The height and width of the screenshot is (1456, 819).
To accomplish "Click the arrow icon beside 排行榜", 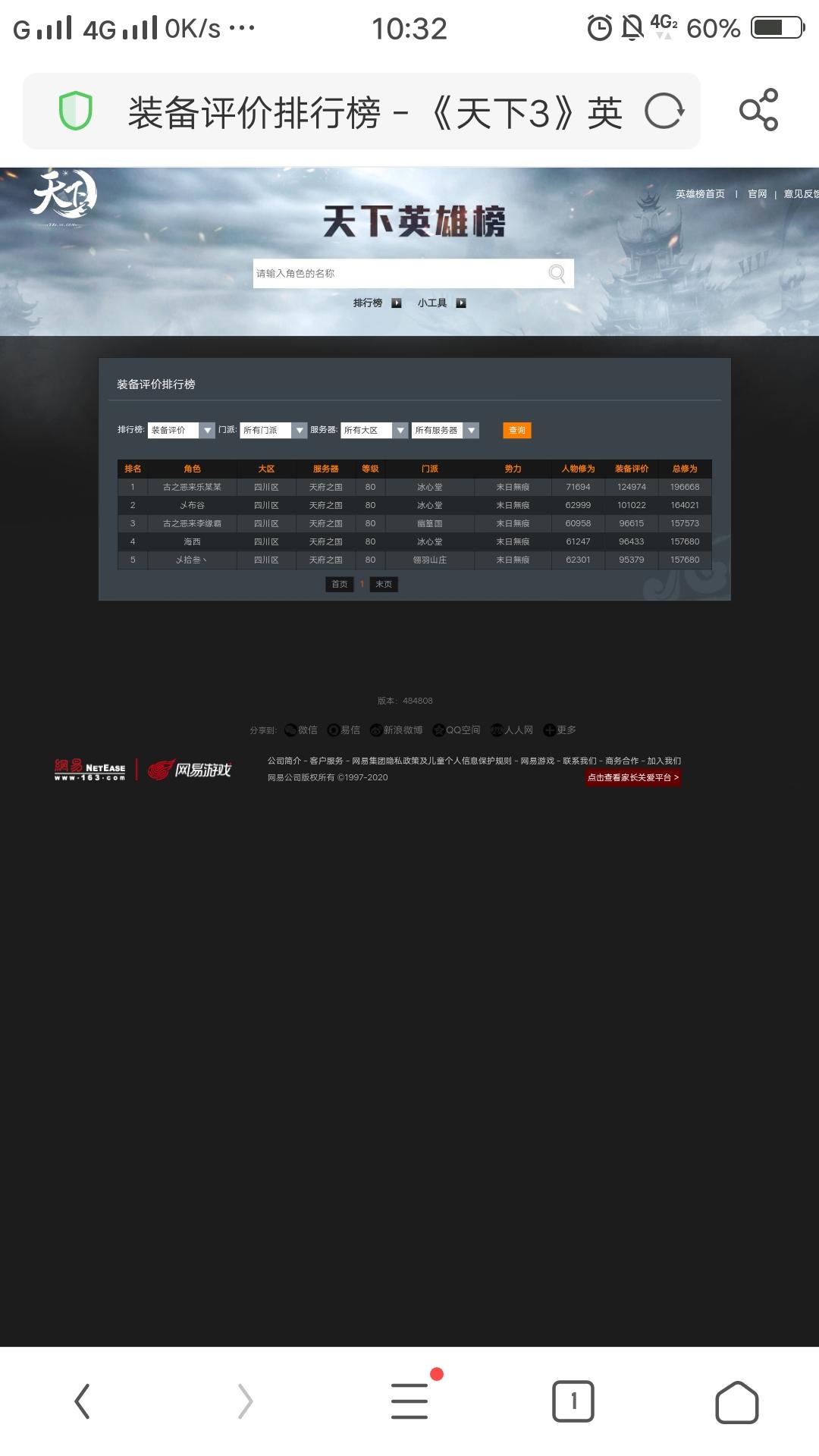I will pyautogui.click(x=396, y=303).
